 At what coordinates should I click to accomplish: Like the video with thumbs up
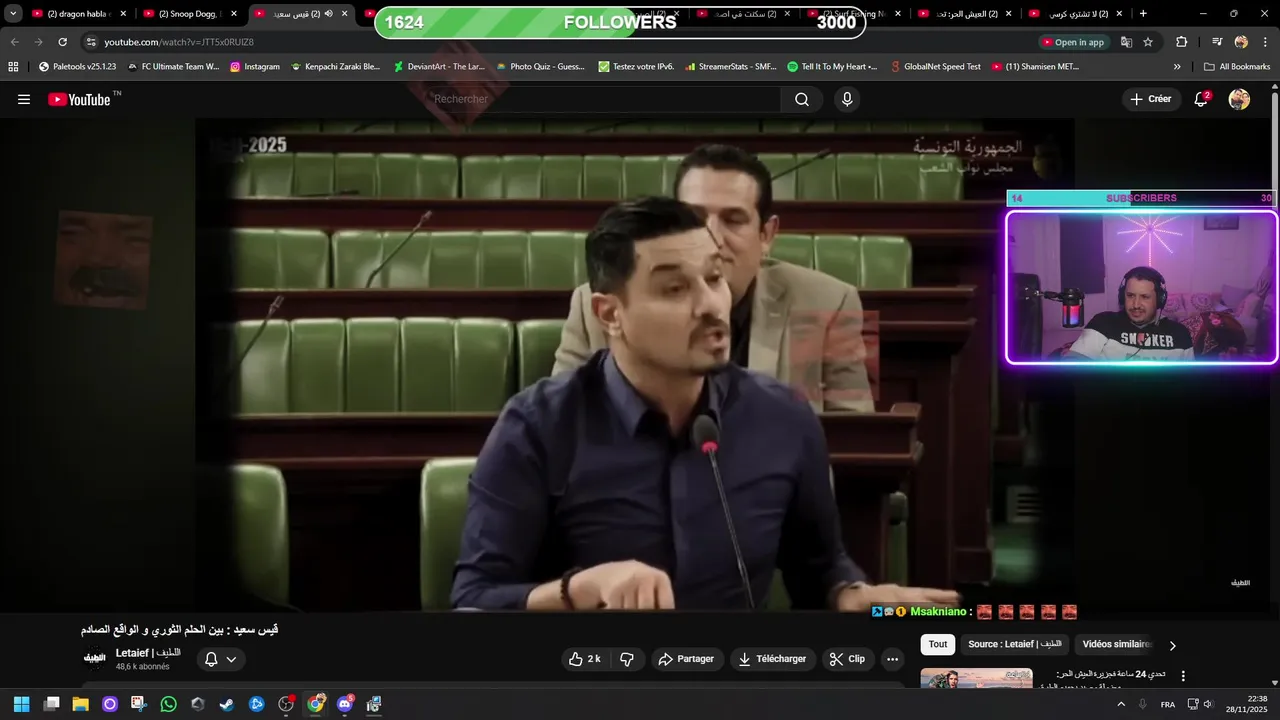(585, 659)
